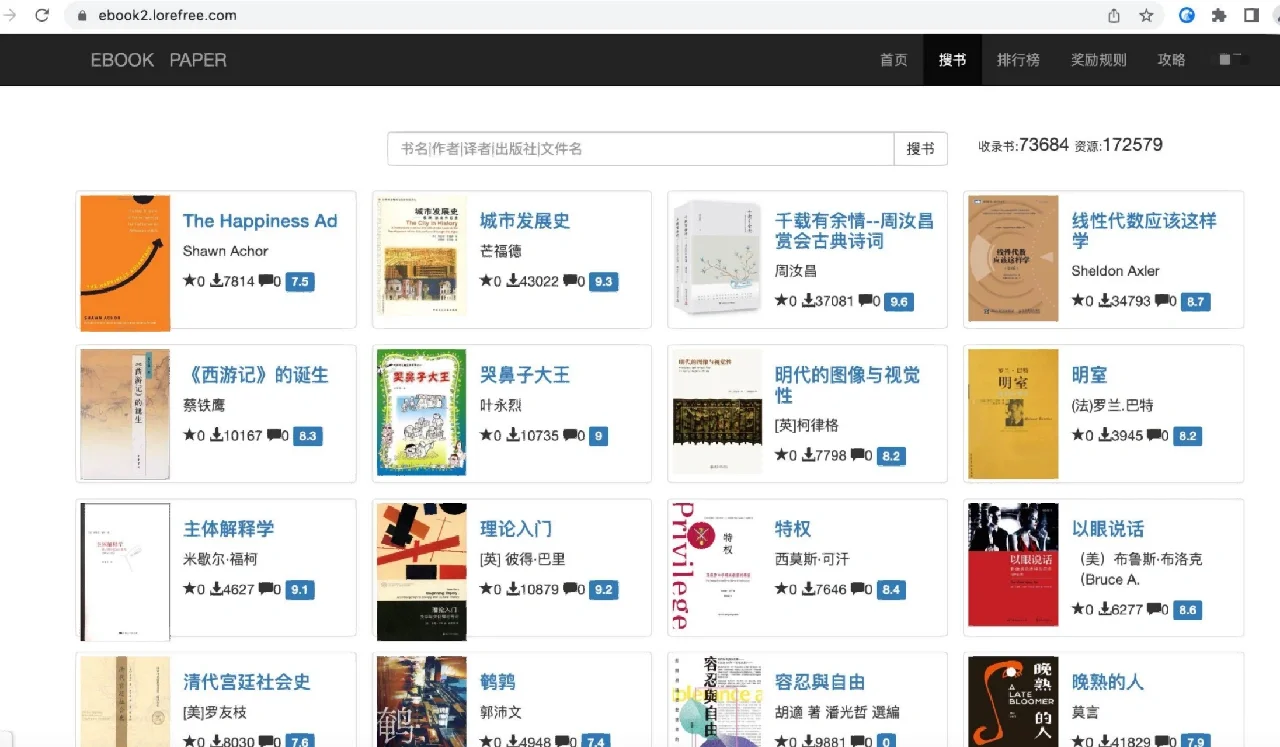Click rating badge 9.3 on 城市发展史
1280x747 pixels.
pos(603,281)
